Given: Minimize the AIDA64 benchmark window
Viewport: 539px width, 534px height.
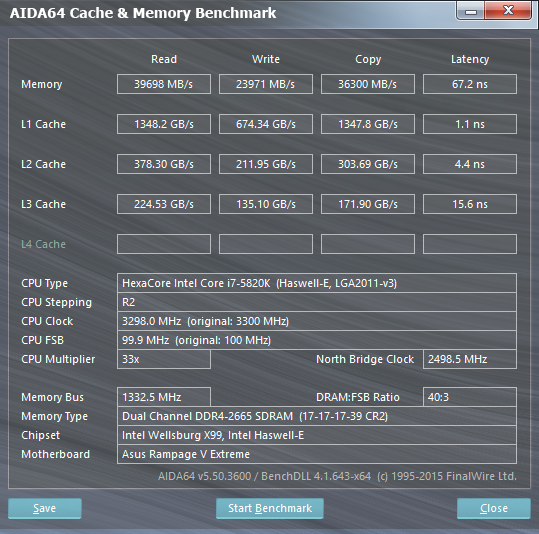Looking at the screenshot, I should tap(471, 11).
